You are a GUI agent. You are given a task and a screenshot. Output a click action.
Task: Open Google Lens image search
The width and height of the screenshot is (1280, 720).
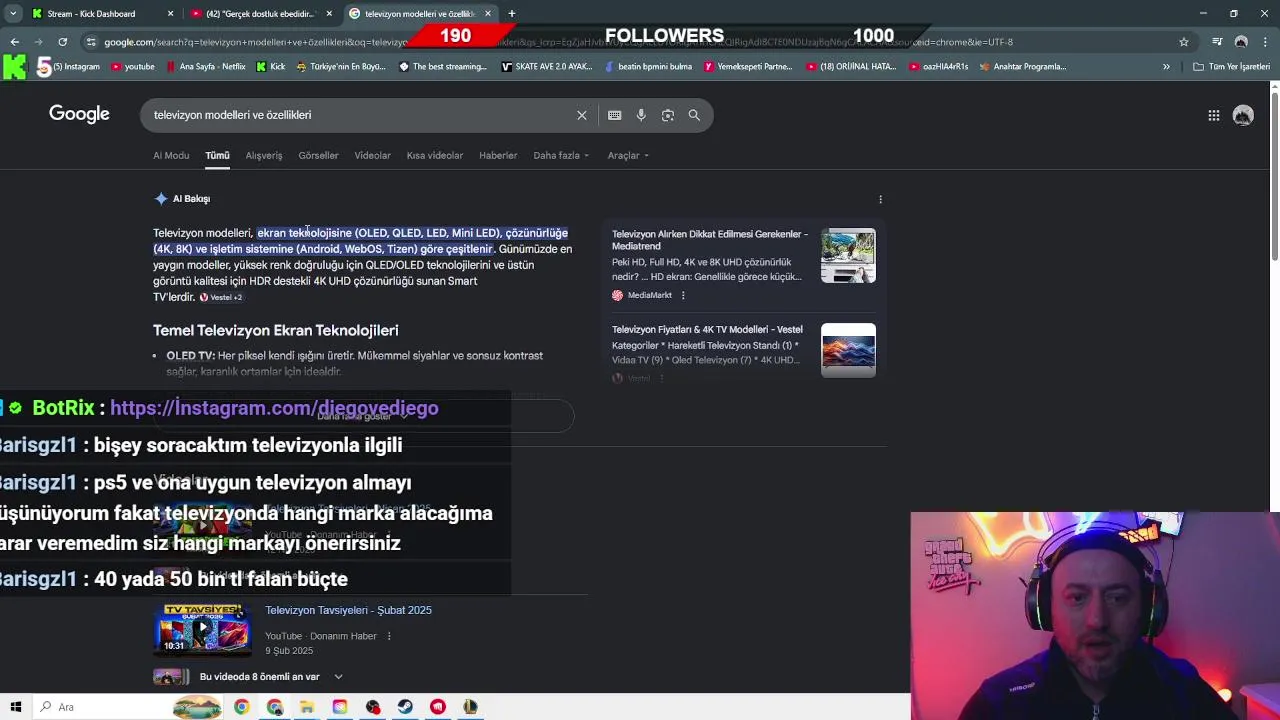coord(668,115)
